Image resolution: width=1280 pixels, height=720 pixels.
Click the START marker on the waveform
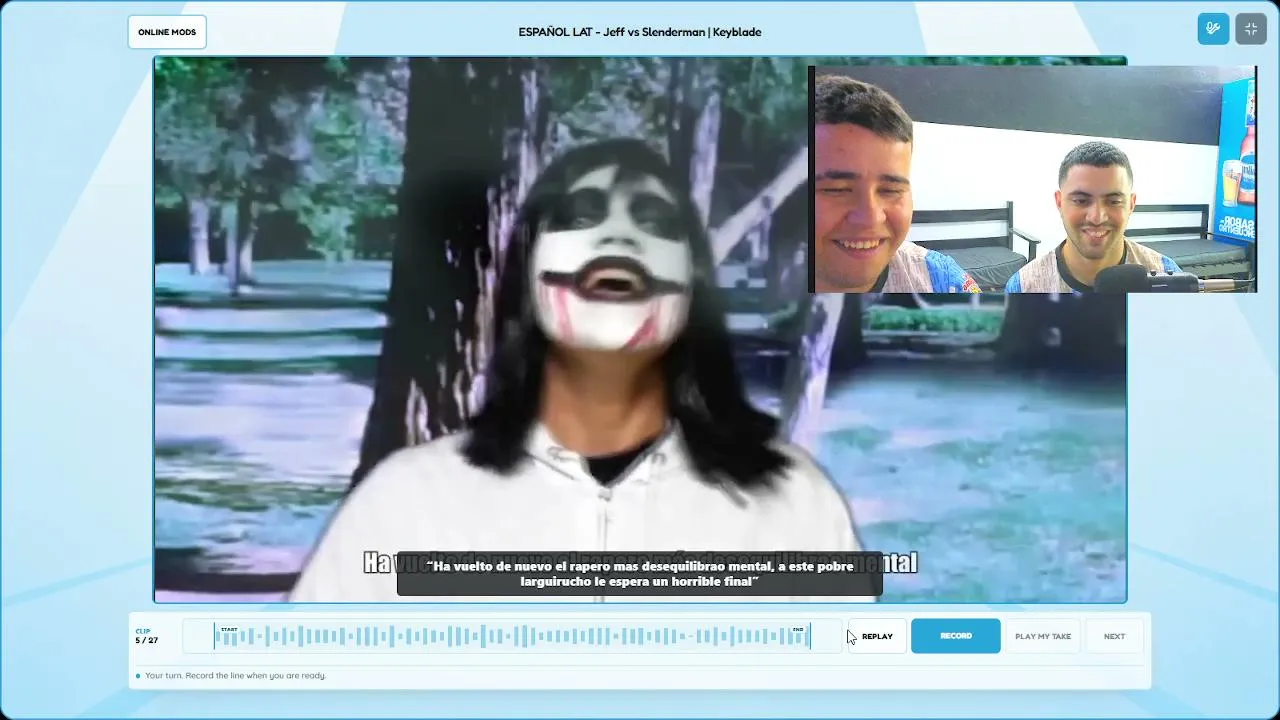coord(229,629)
